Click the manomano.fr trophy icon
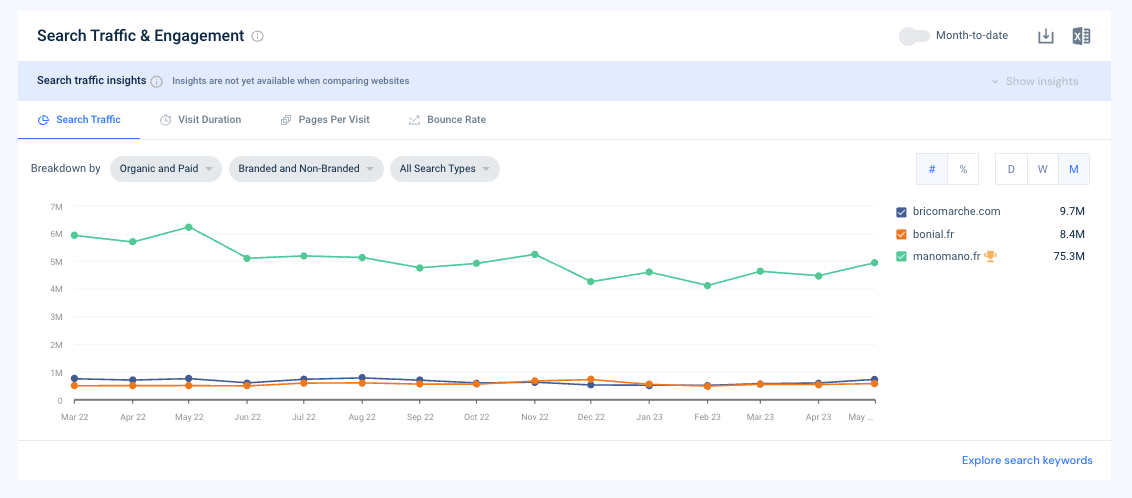 [990, 256]
